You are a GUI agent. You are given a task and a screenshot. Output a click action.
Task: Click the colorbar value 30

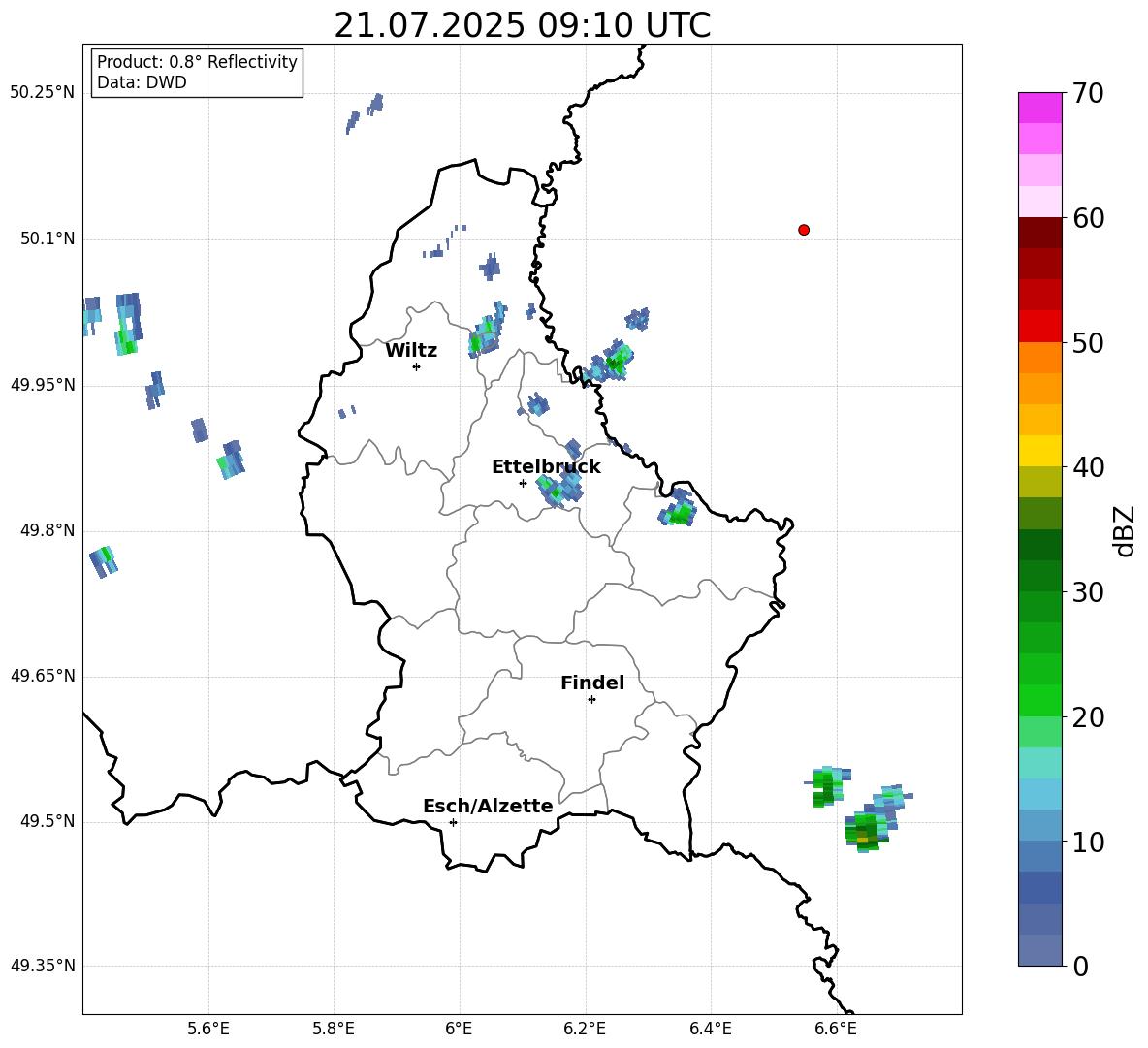coord(1088,592)
